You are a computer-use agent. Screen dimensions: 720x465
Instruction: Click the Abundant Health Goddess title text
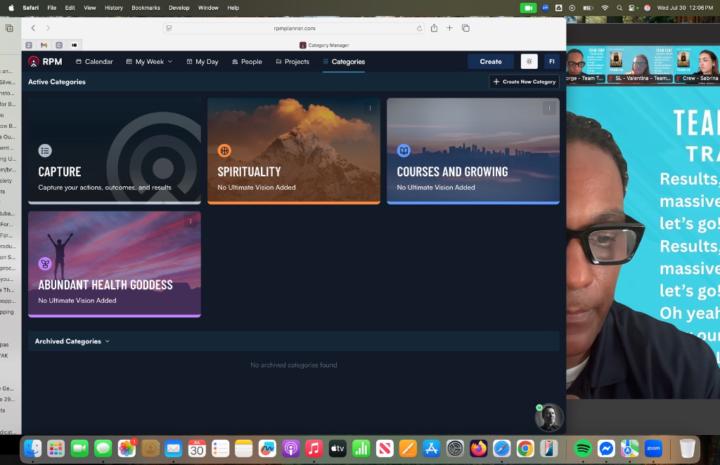(105, 285)
